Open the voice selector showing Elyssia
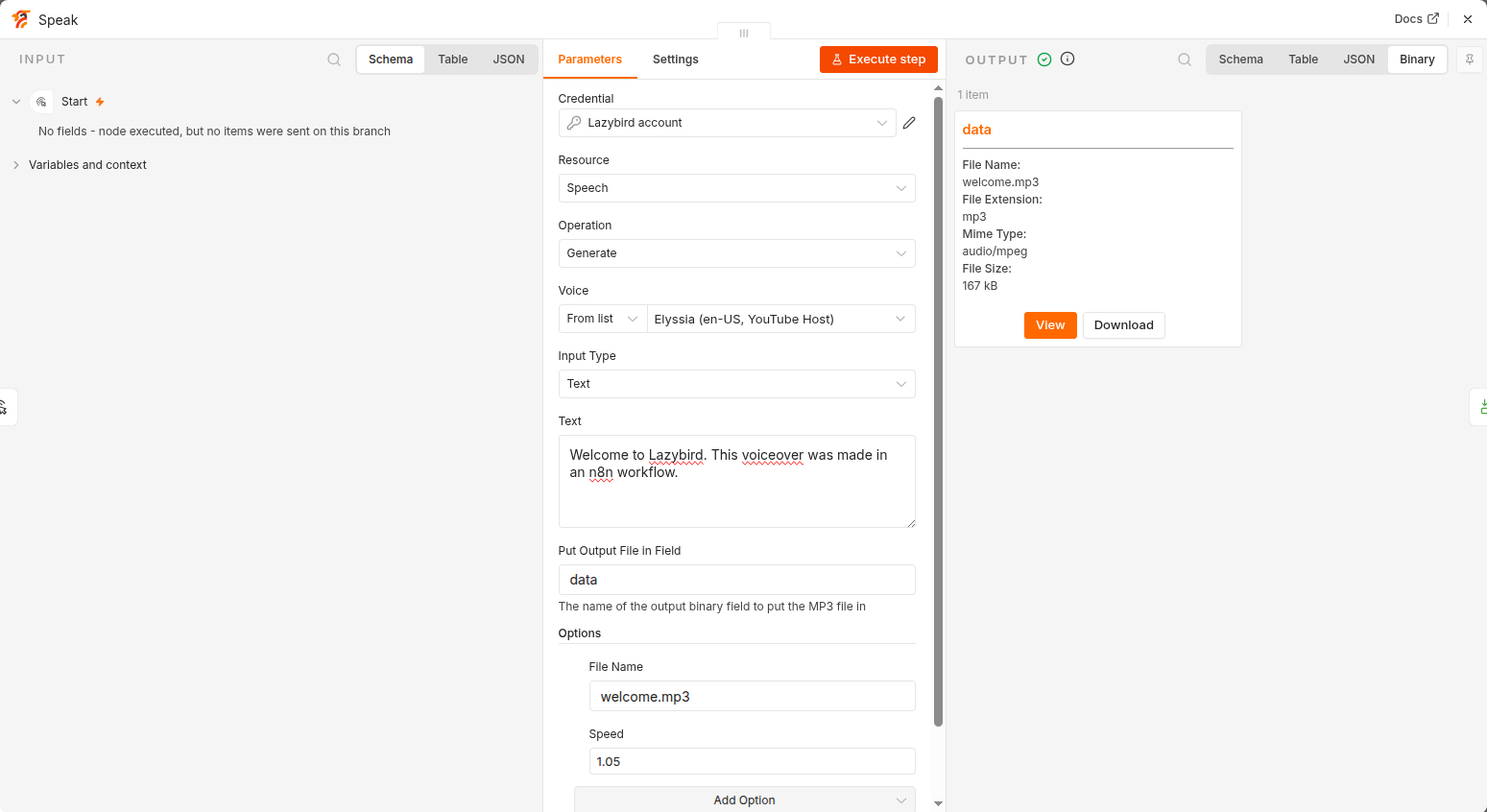The width and height of the screenshot is (1487, 812). 781,319
